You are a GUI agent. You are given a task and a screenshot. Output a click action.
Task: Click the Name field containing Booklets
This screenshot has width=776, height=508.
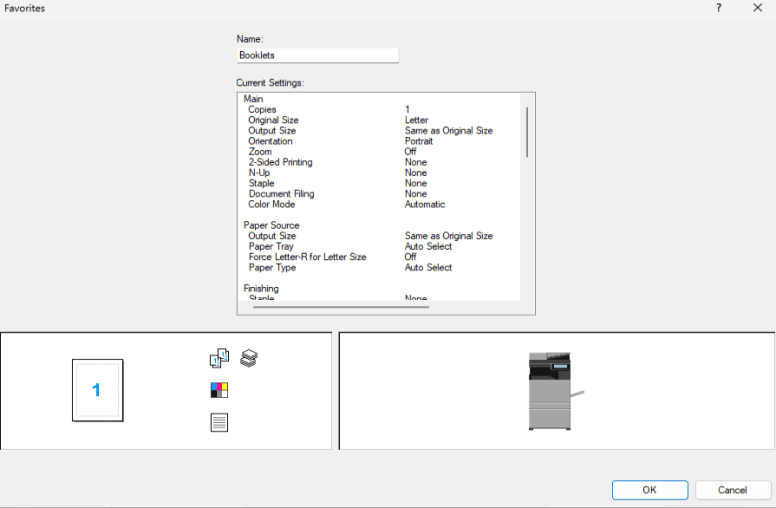point(317,56)
